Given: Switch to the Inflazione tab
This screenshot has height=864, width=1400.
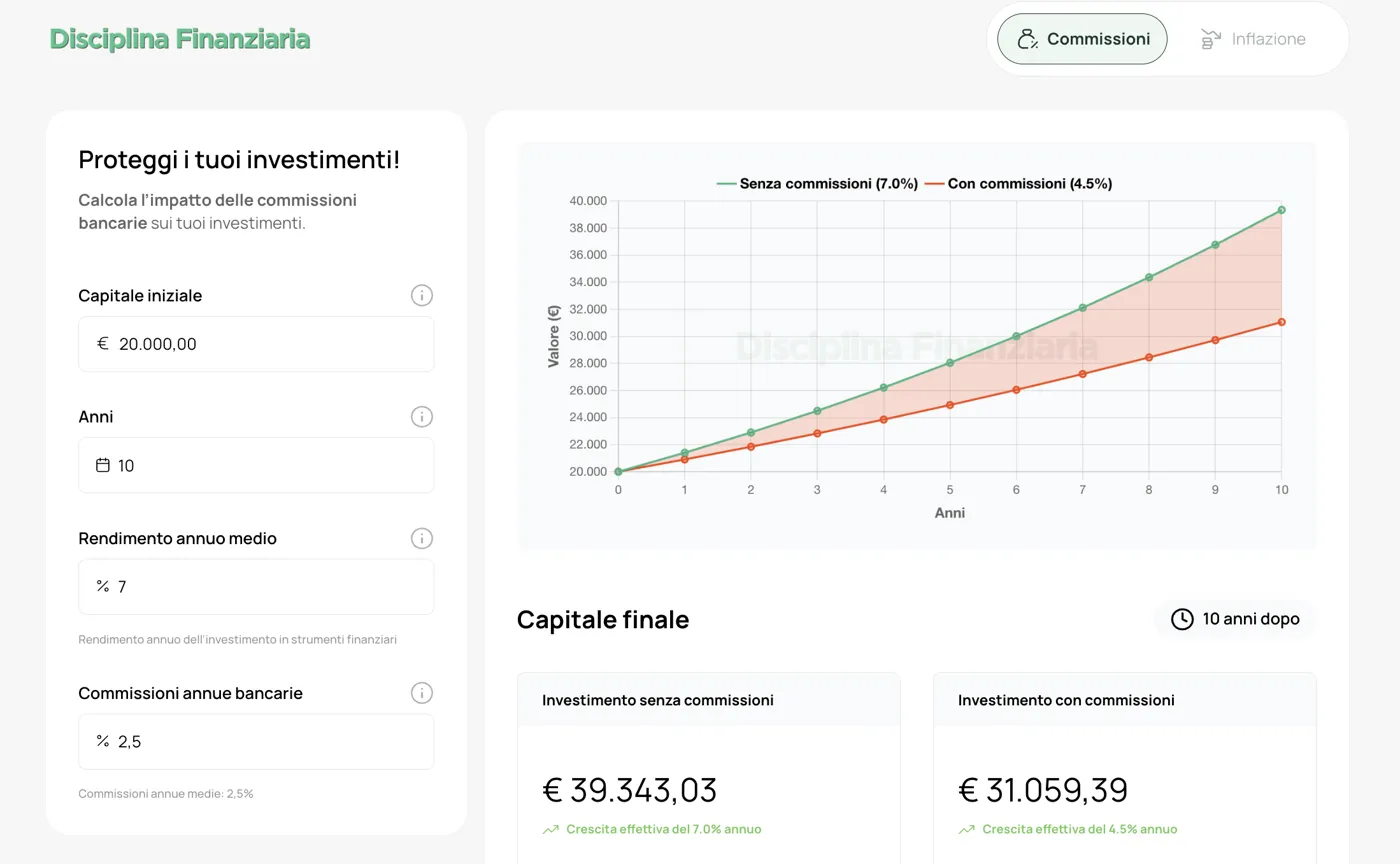Looking at the screenshot, I should [1253, 39].
